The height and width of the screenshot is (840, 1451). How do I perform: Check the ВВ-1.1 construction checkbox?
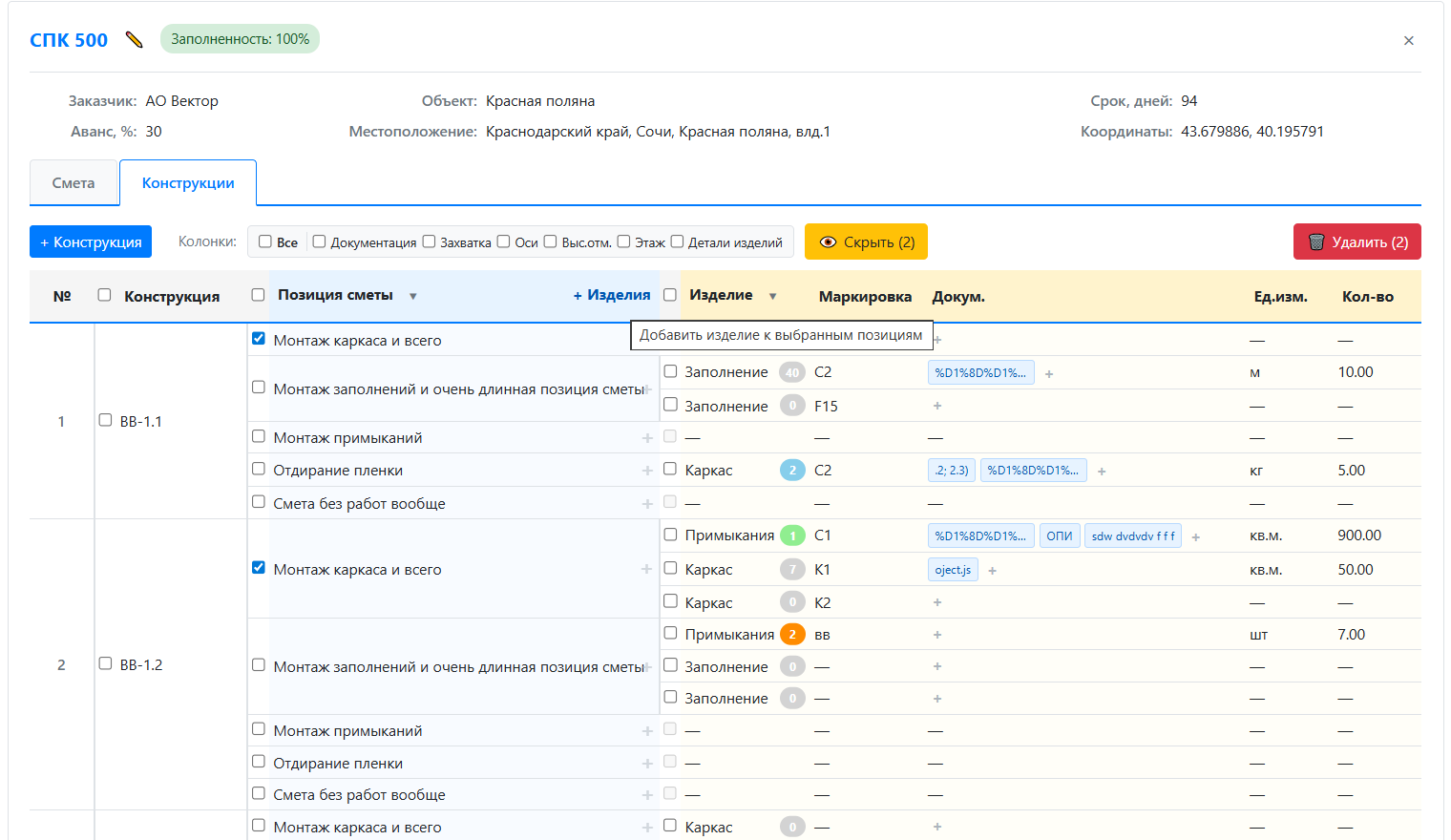point(106,420)
